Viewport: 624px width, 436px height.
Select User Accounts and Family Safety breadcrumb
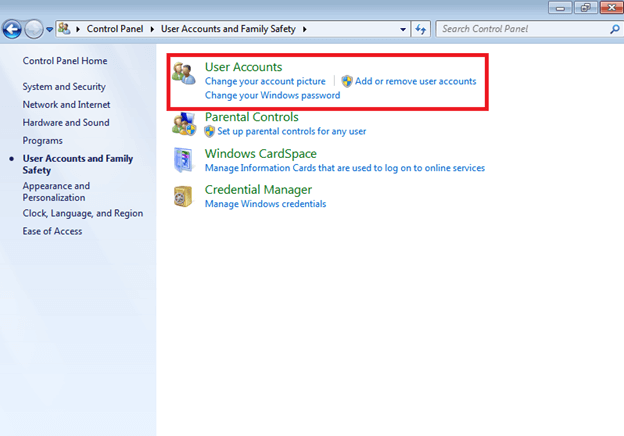coord(228,29)
